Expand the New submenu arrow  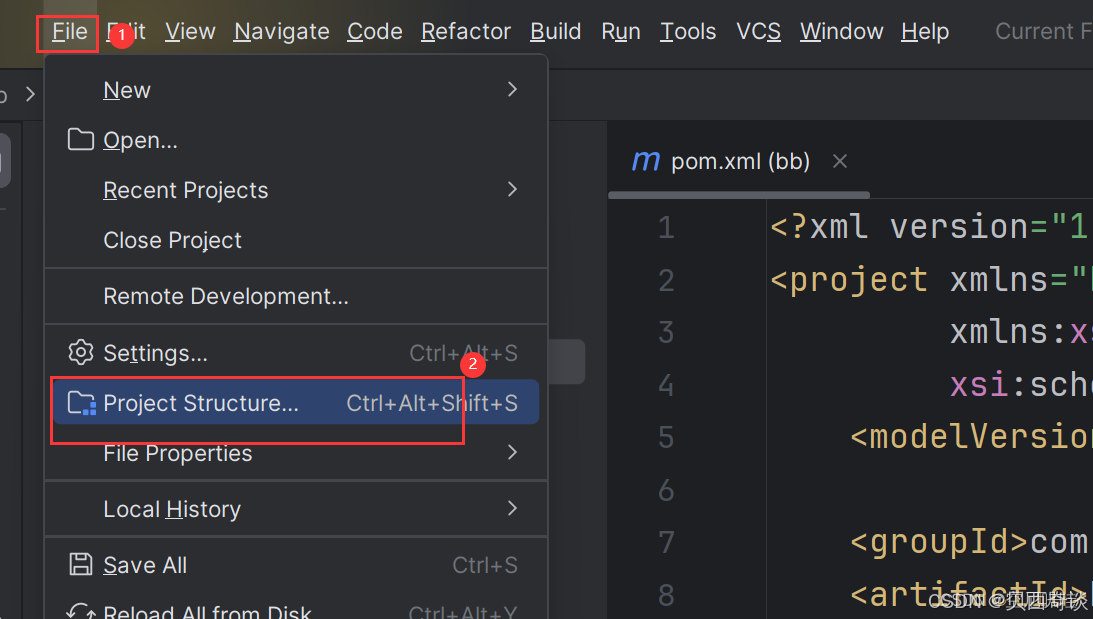512,89
